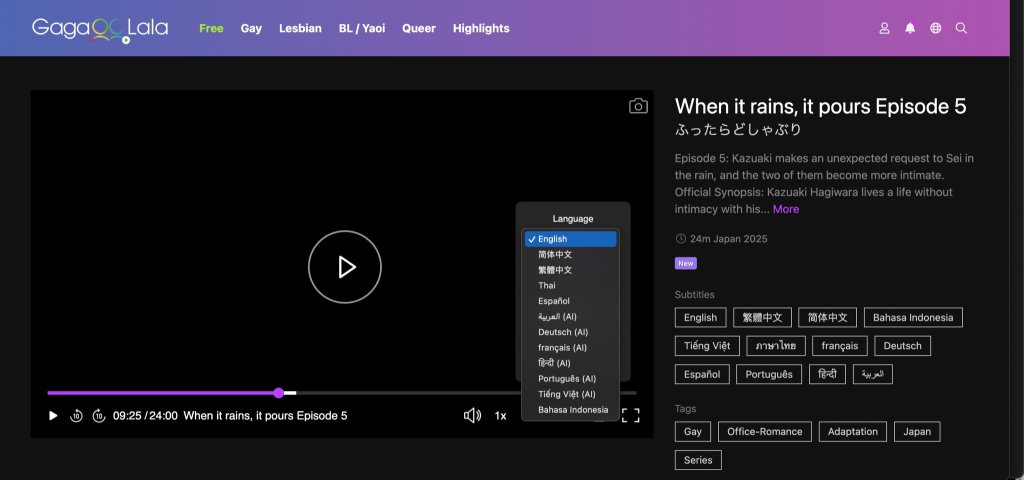This screenshot has height=480, width=1024.
Task: Click the Office-Romance tag
Action: (765, 432)
